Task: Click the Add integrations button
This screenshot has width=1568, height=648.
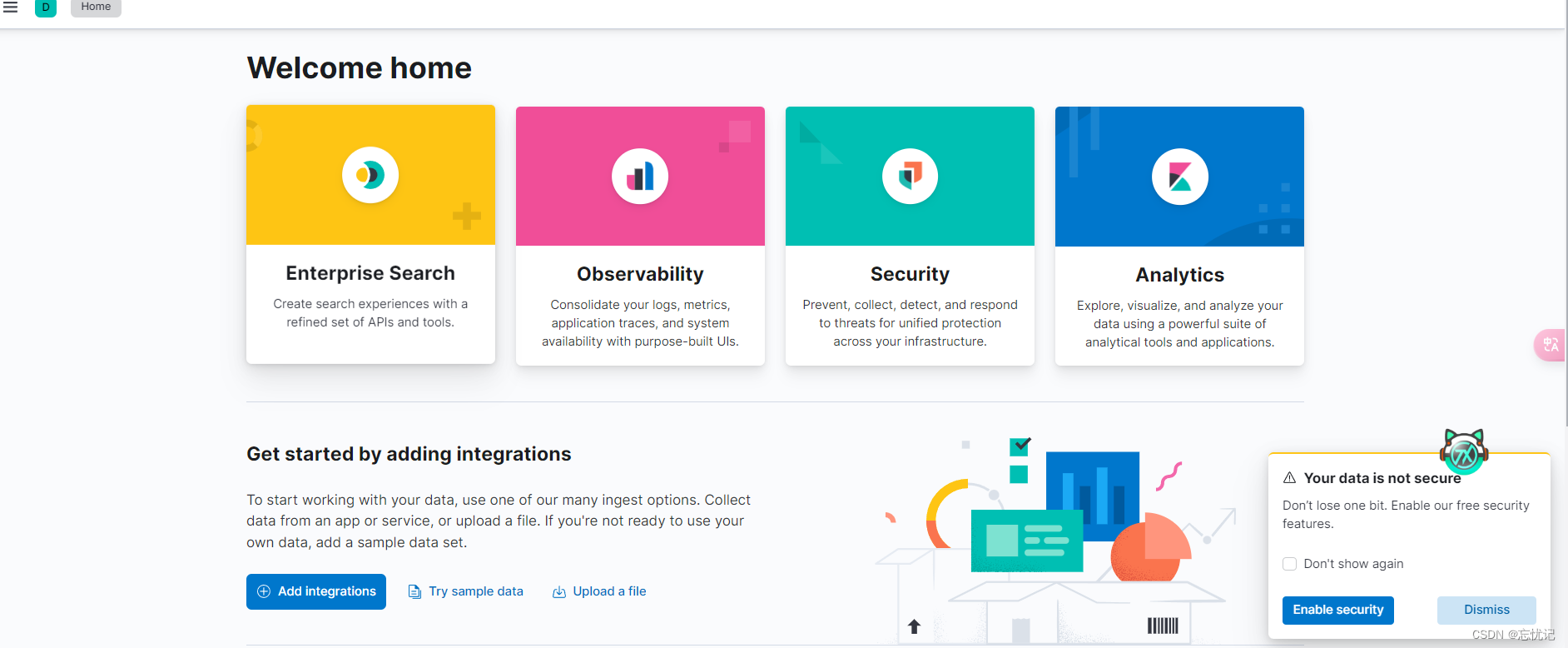Action: coord(316,591)
